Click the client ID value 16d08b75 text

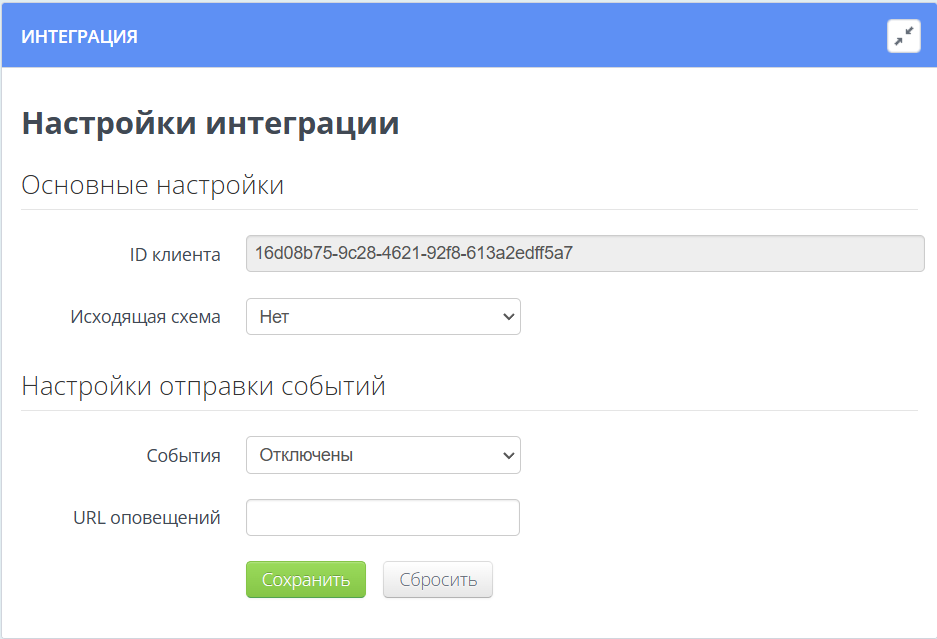coord(413,253)
